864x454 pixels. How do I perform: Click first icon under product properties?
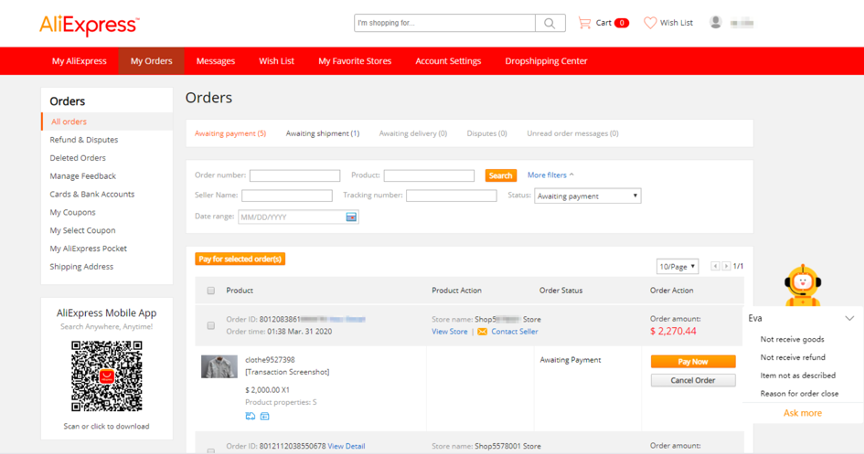(250, 416)
